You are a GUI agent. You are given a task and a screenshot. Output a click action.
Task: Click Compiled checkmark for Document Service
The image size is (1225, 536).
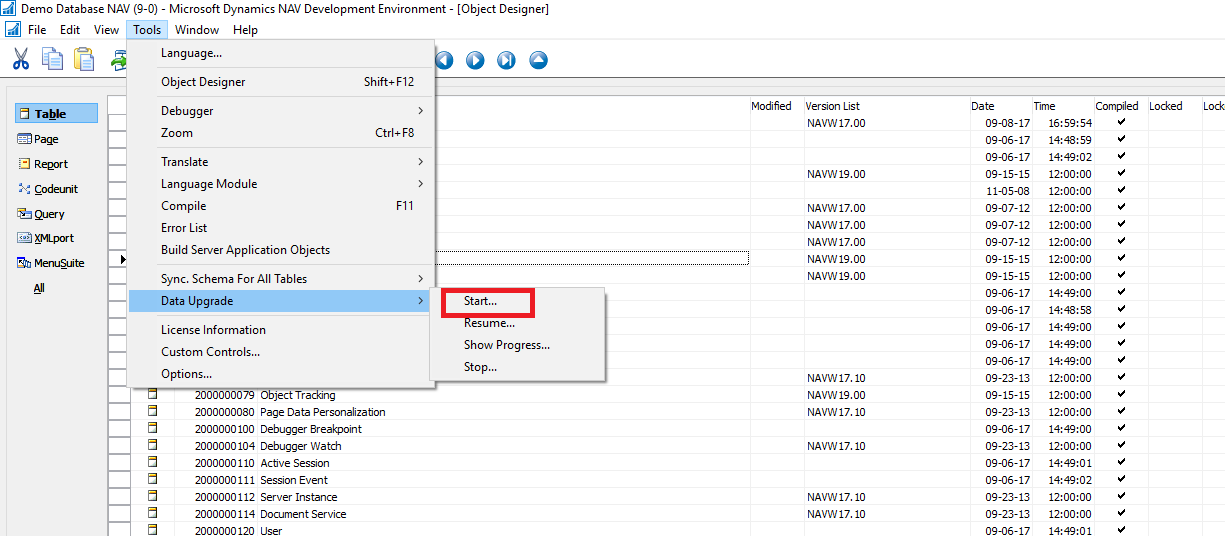[x=1121, y=513]
